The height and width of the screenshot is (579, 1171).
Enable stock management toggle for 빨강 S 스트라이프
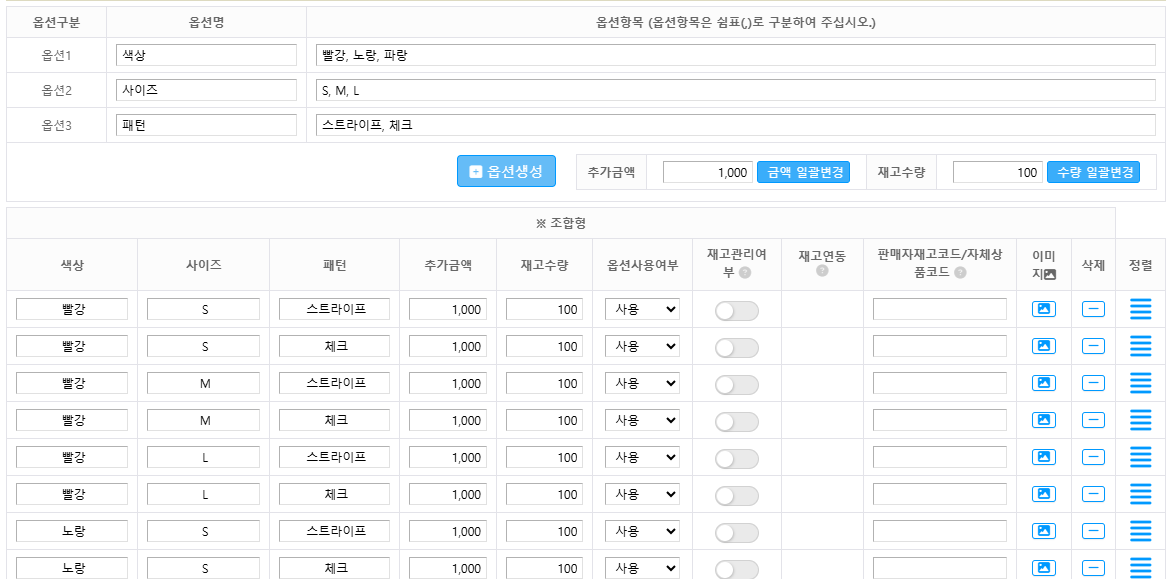coord(736,311)
